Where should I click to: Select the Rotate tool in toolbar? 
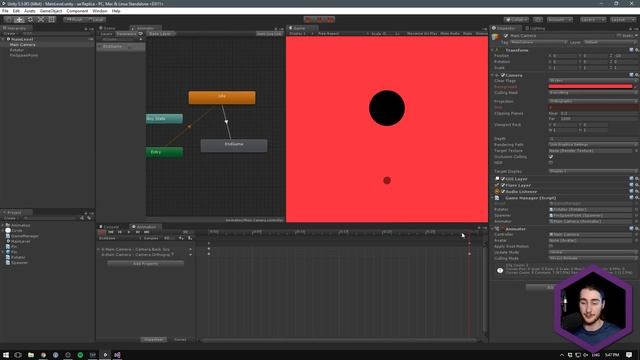(30, 19)
